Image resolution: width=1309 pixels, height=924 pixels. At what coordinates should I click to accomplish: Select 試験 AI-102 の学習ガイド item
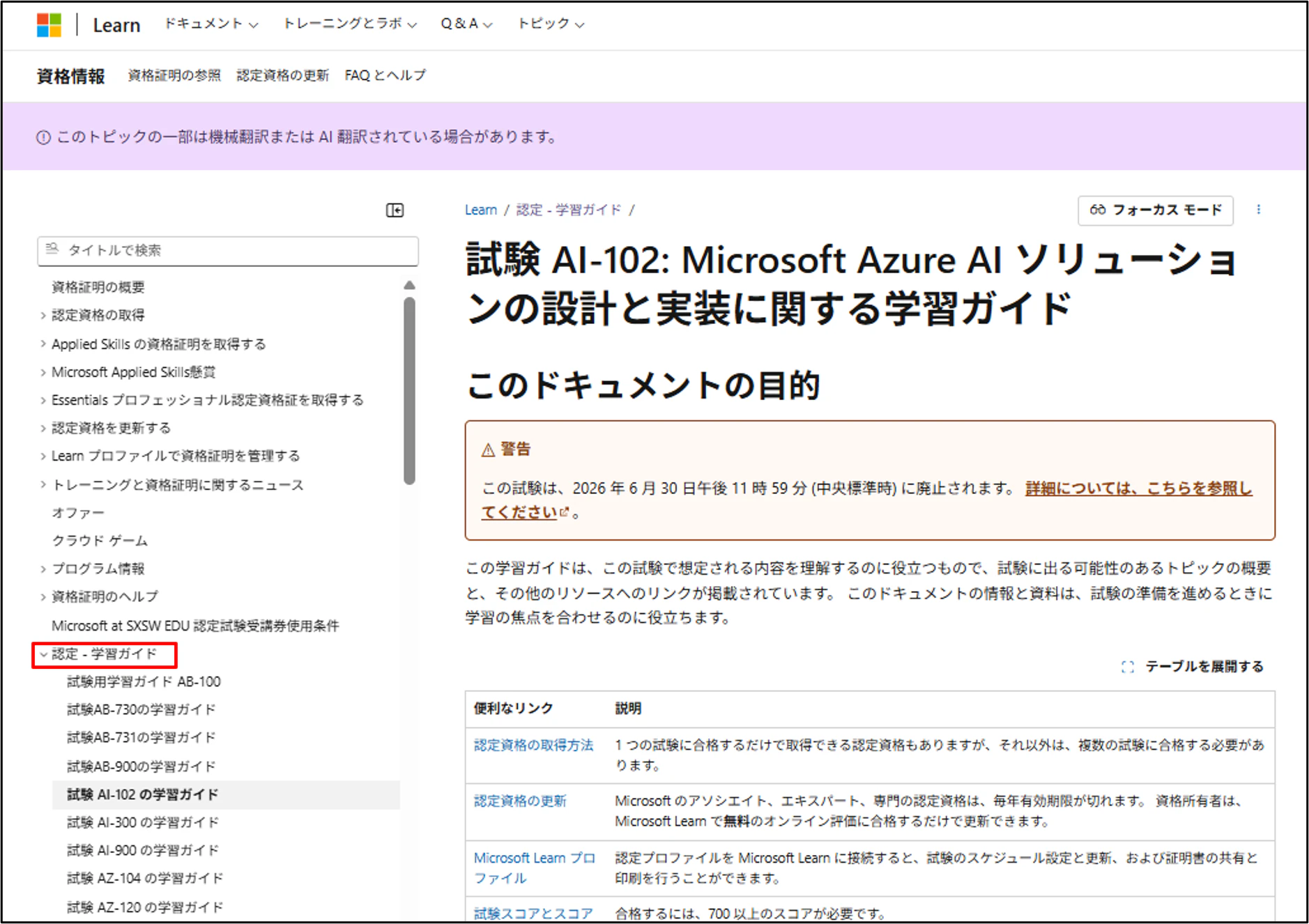[x=226, y=795]
